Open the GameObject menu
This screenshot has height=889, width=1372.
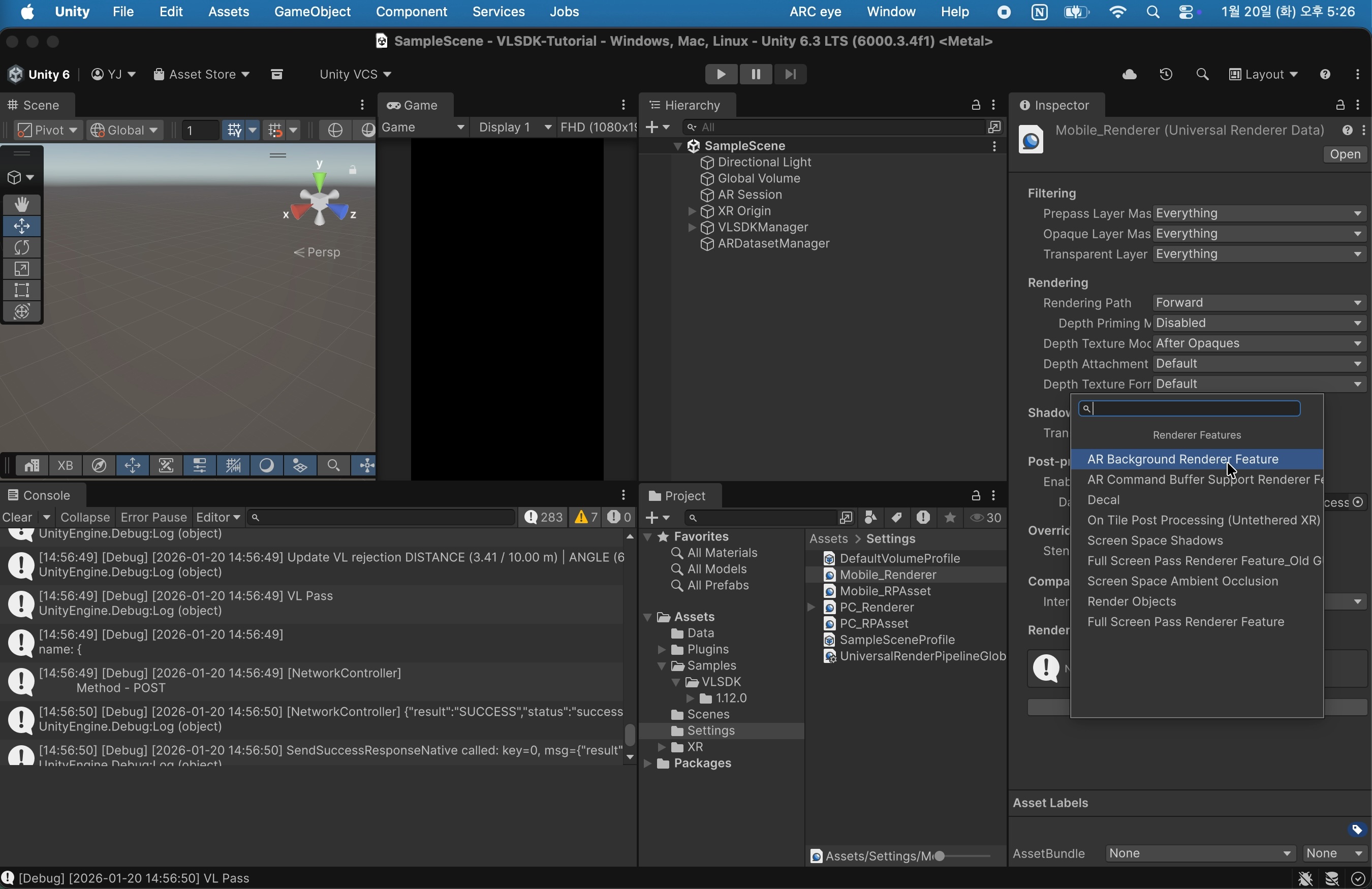point(312,12)
